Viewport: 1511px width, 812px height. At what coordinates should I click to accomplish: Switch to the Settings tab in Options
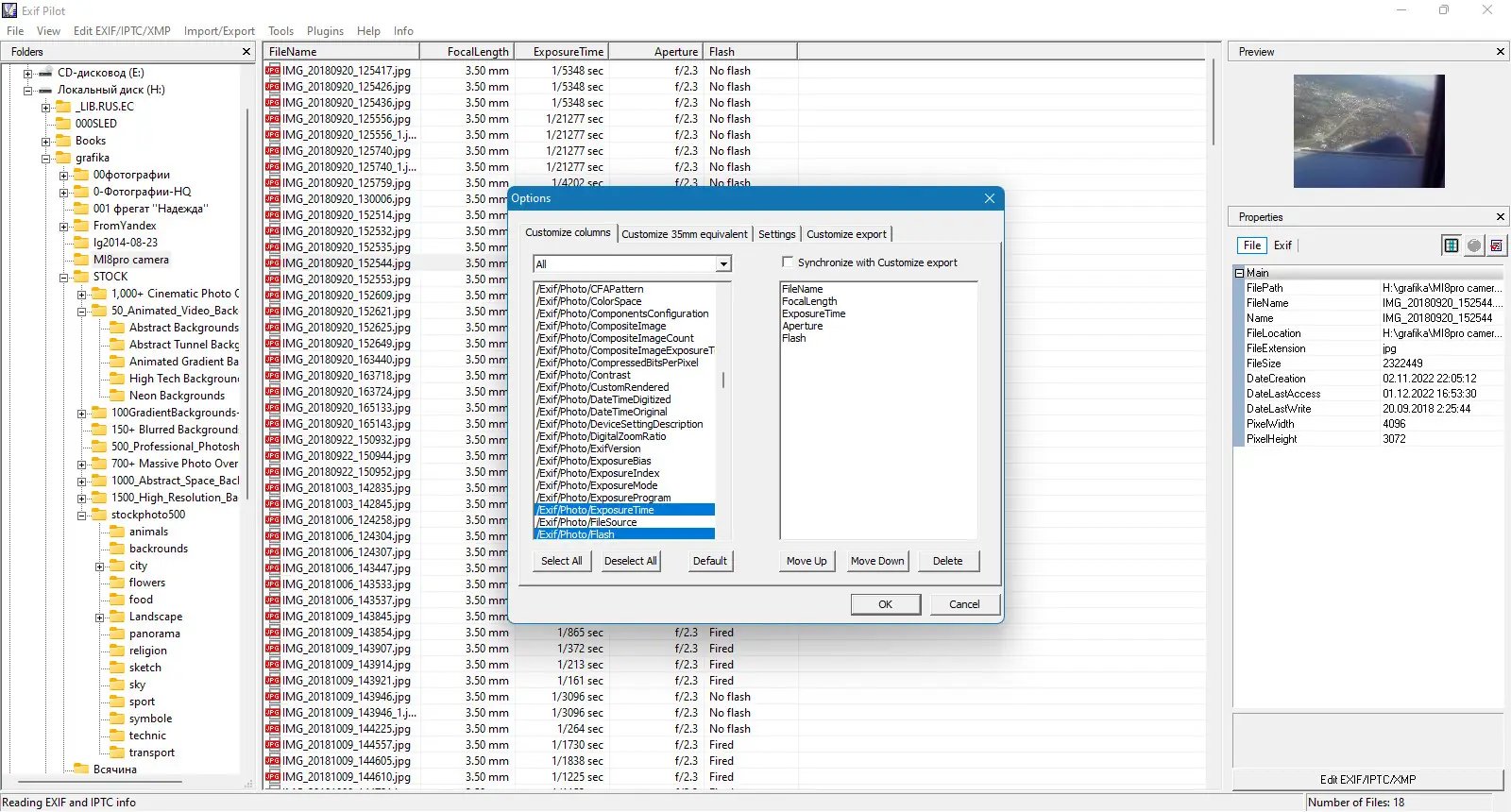(777, 234)
